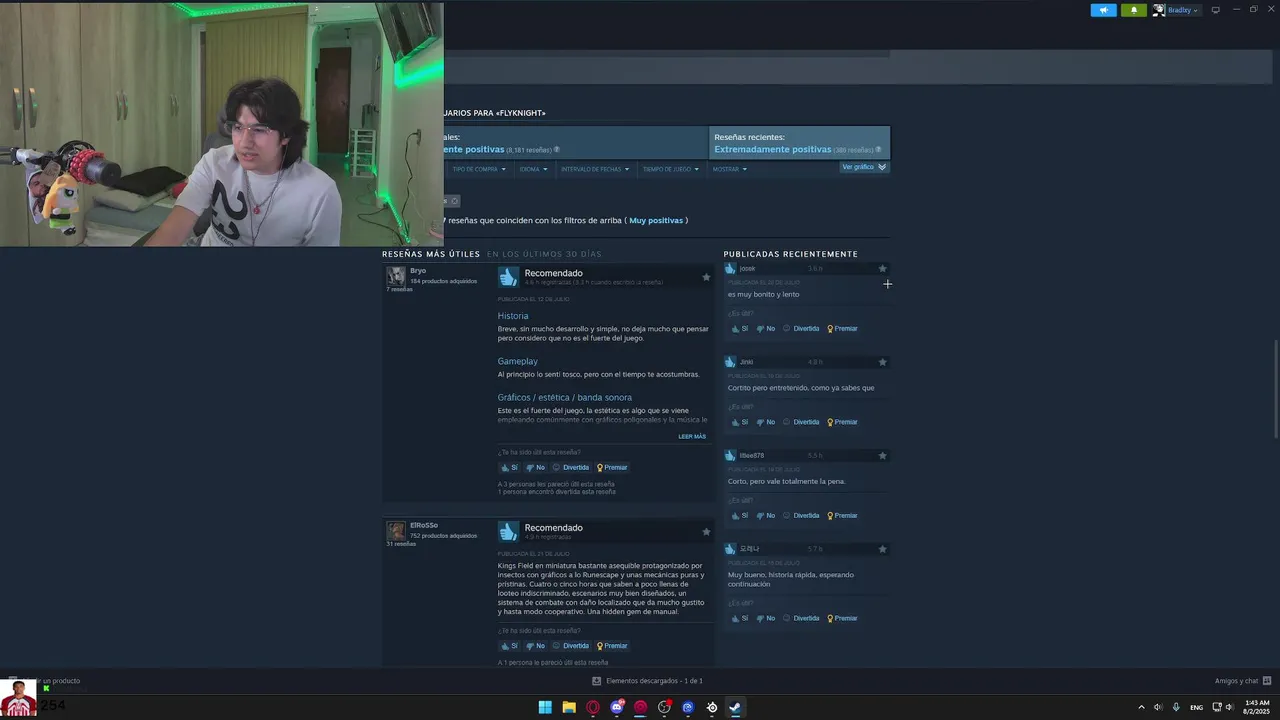The height and width of the screenshot is (720, 1280).
Task: Click the help icon beside 8,181 reseñas
Action: 557,150
